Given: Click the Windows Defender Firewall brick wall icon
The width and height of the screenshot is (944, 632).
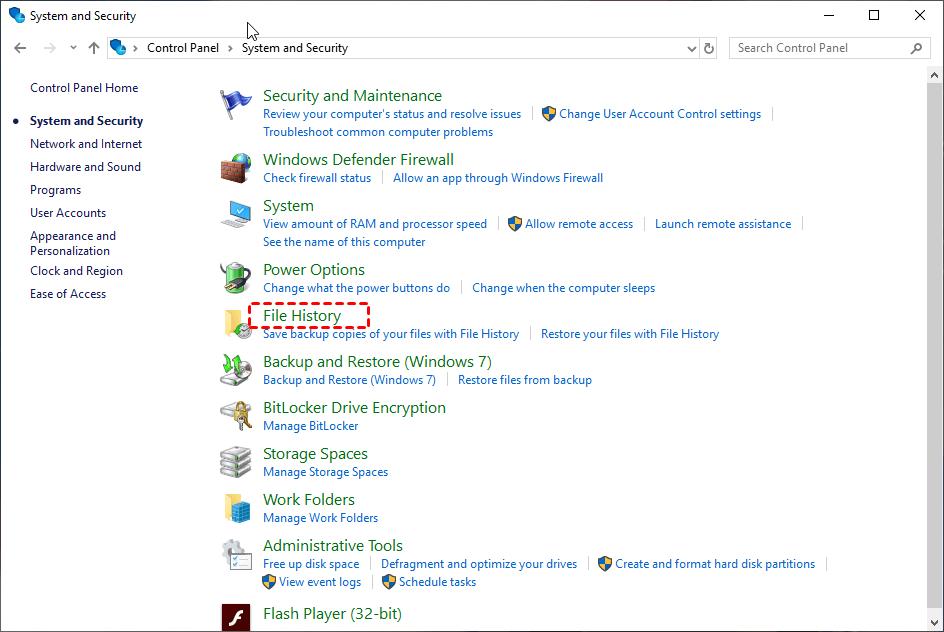Looking at the screenshot, I should coord(236,167).
